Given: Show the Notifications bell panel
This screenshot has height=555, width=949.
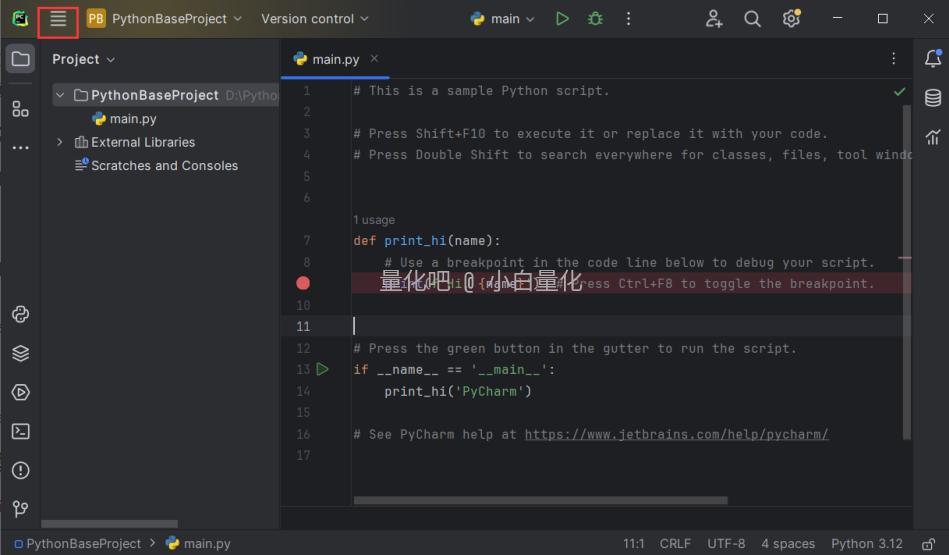Looking at the screenshot, I should point(932,59).
